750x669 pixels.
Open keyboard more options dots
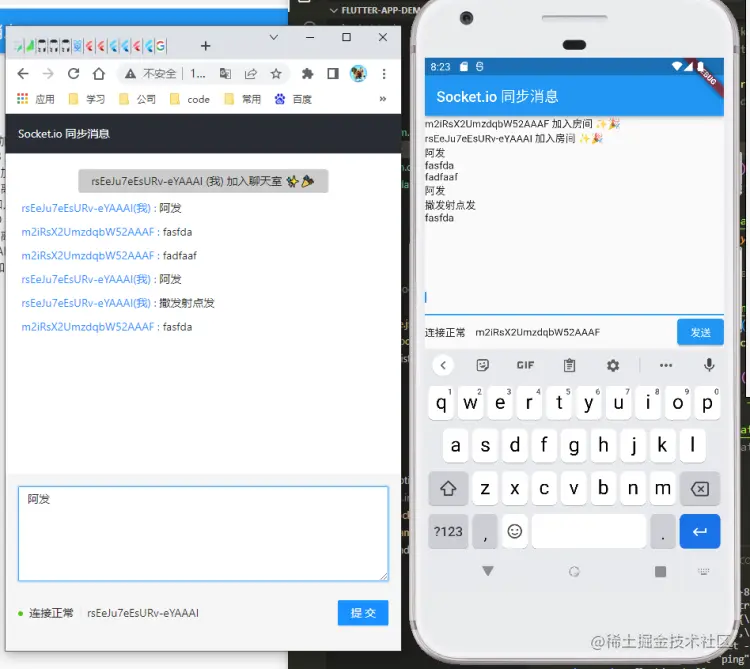click(666, 365)
